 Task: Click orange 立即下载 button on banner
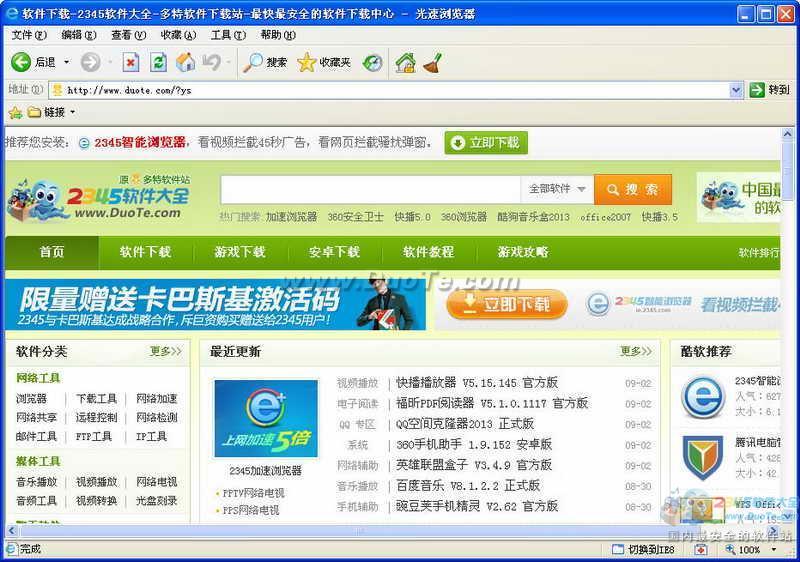507,304
